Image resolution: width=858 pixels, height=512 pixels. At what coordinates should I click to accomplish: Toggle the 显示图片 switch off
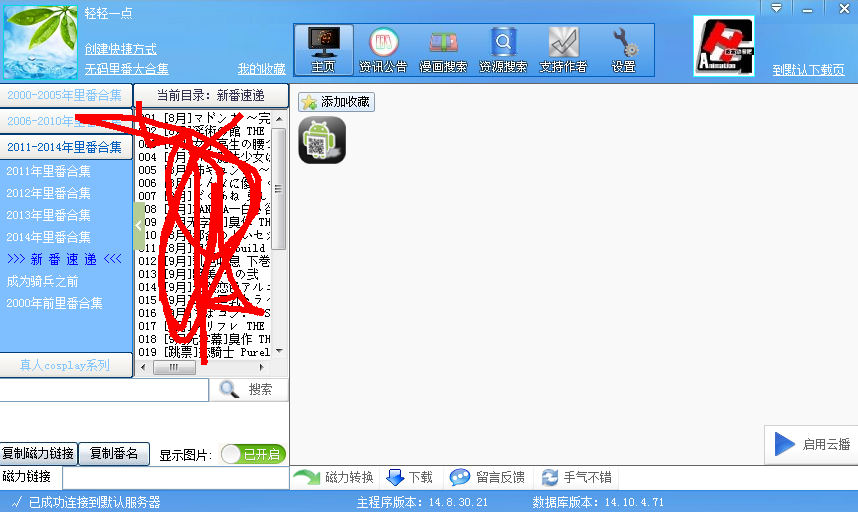click(x=252, y=454)
